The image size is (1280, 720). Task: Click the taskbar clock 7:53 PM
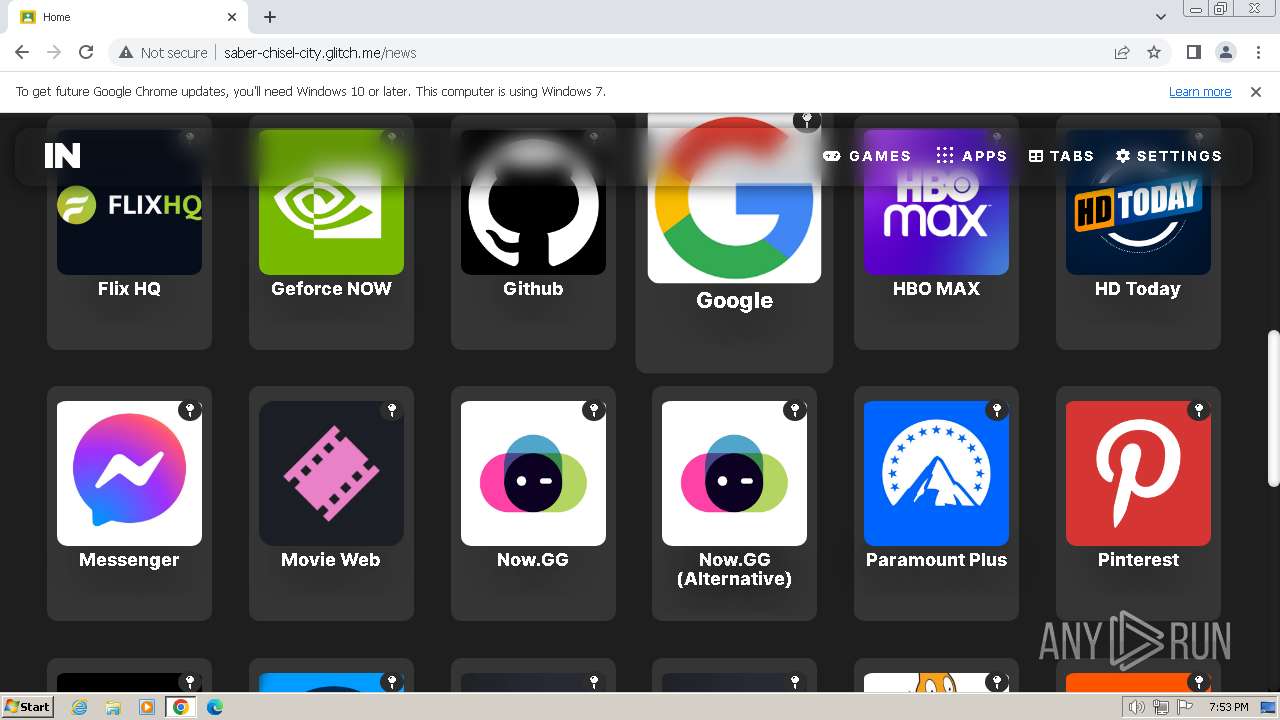pyautogui.click(x=1229, y=707)
